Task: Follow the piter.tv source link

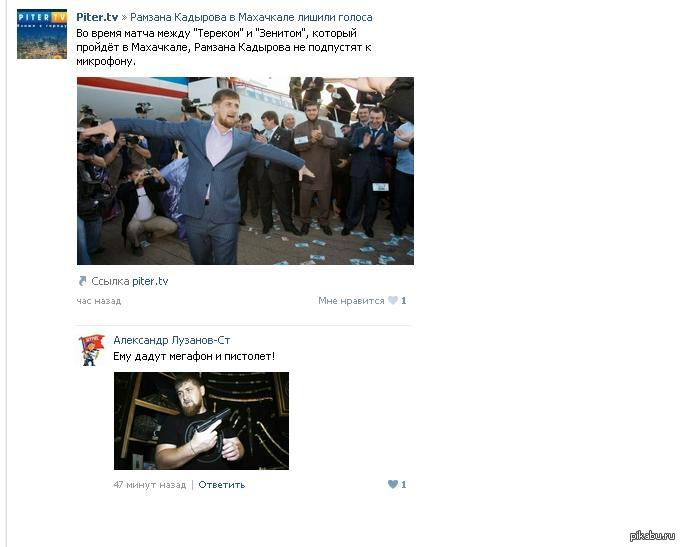Action: point(150,281)
